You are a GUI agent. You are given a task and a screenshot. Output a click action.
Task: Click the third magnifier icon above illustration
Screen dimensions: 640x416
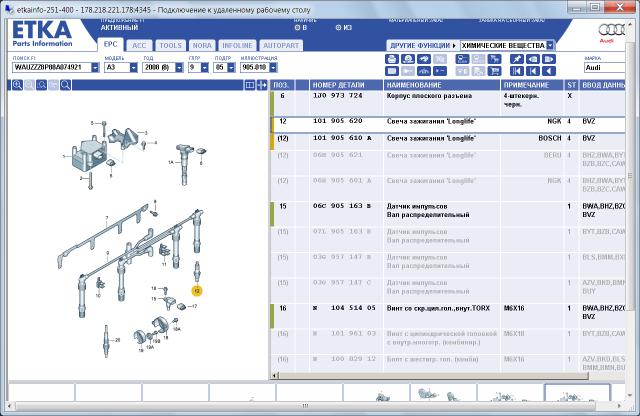click(42, 85)
